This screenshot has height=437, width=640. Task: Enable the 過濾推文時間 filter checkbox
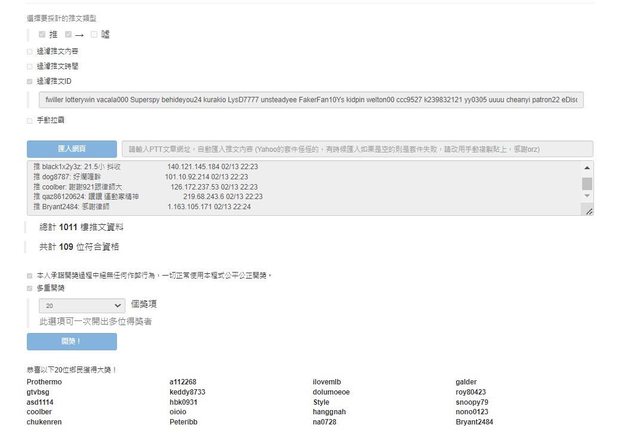[29, 65]
